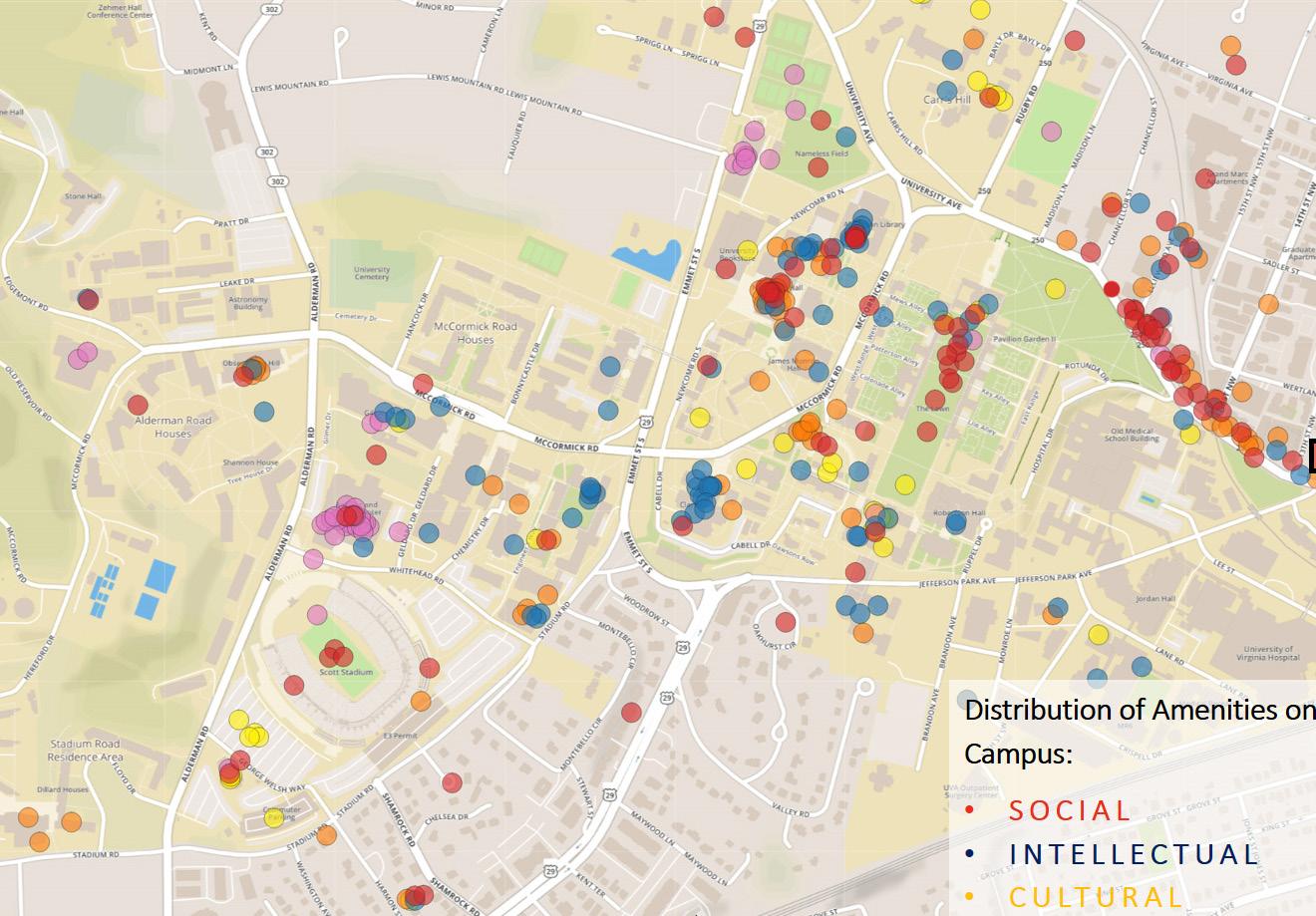Click the Route 29 shield near Kent Rd at bottom
The height and width of the screenshot is (916, 1316).
550,871
